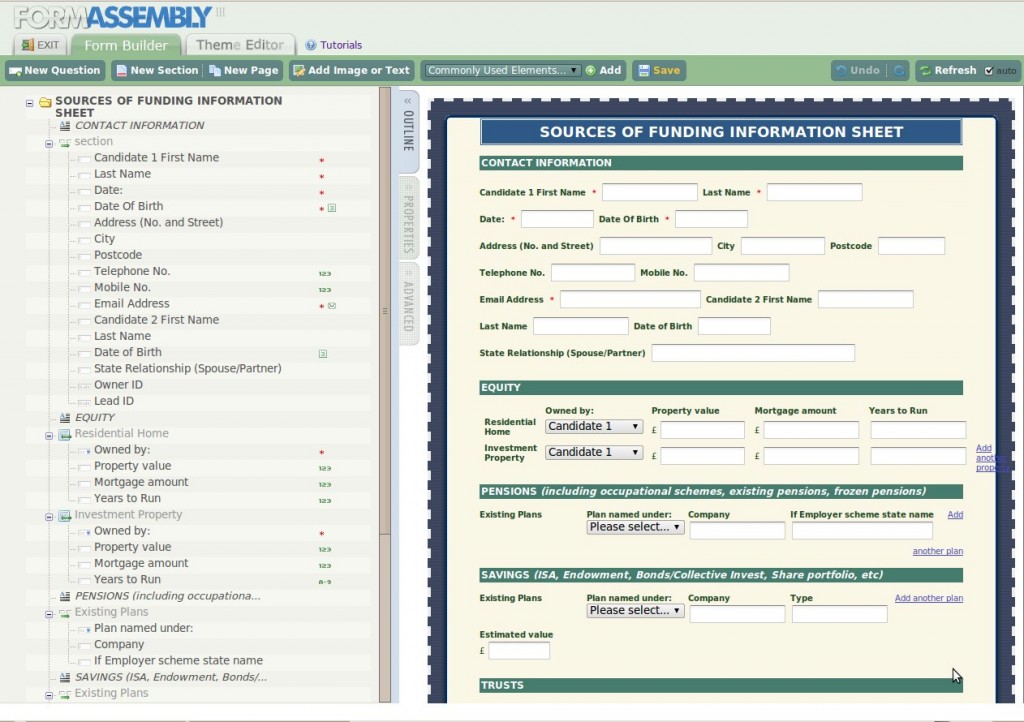Click the section icon next to 'section'
Screen dimensions: 1024x722
point(65,142)
